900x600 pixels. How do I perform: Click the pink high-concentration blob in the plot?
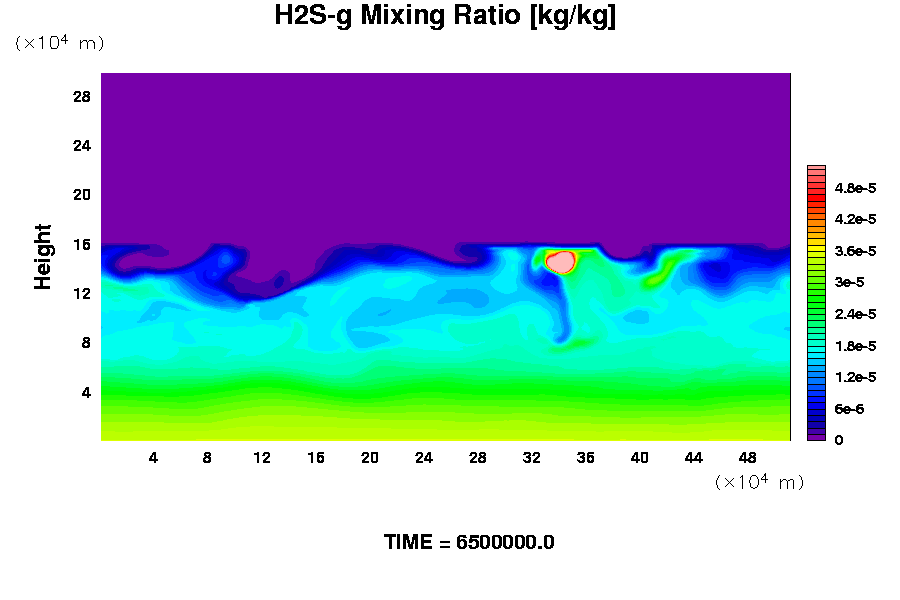561,262
